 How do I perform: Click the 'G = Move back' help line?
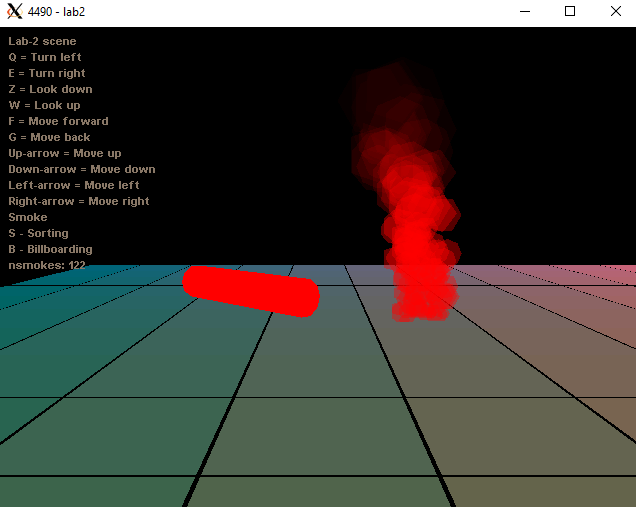(x=49, y=137)
